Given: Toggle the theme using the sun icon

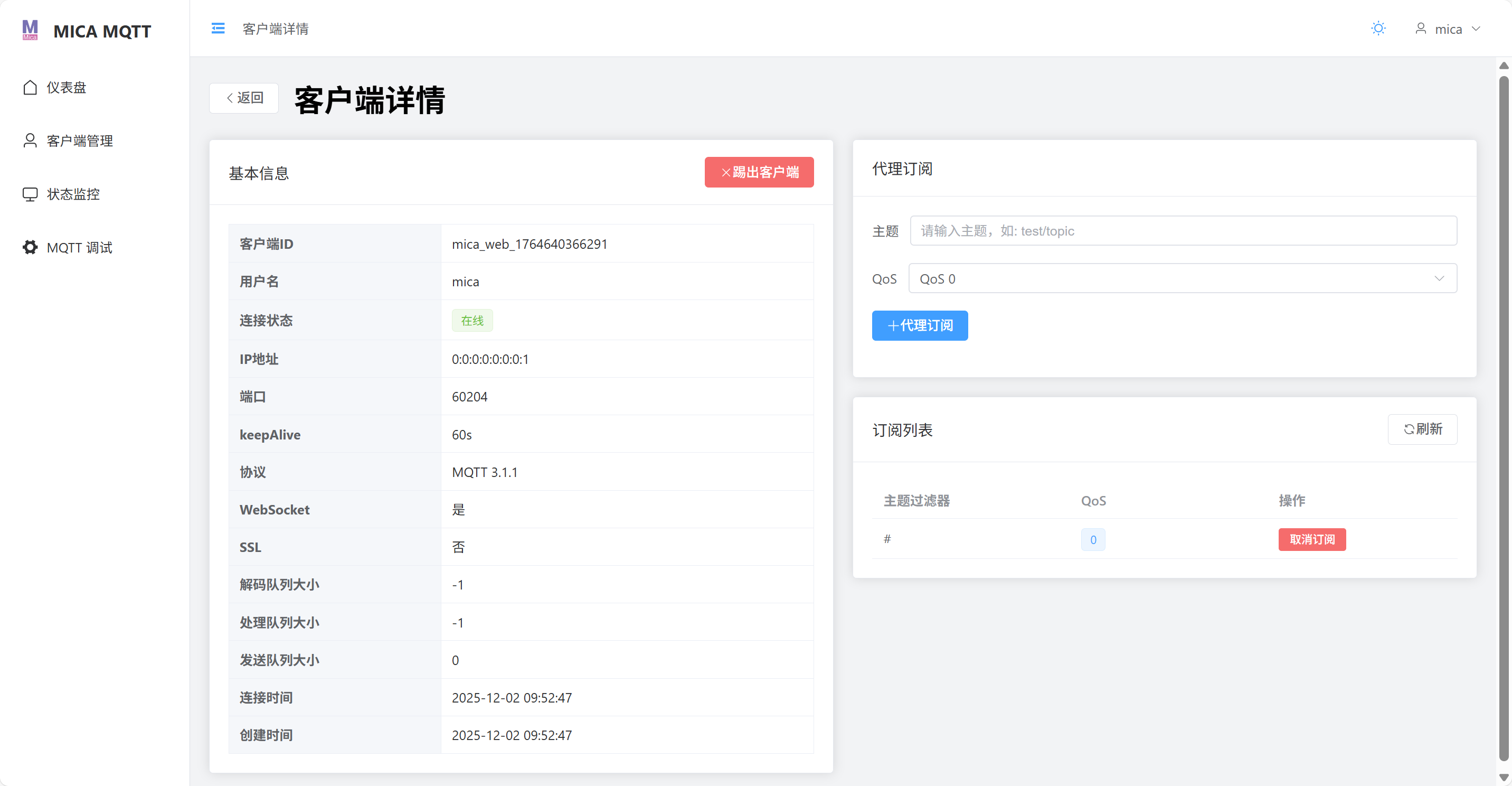Looking at the screenshot, I should coord(1378,27).
